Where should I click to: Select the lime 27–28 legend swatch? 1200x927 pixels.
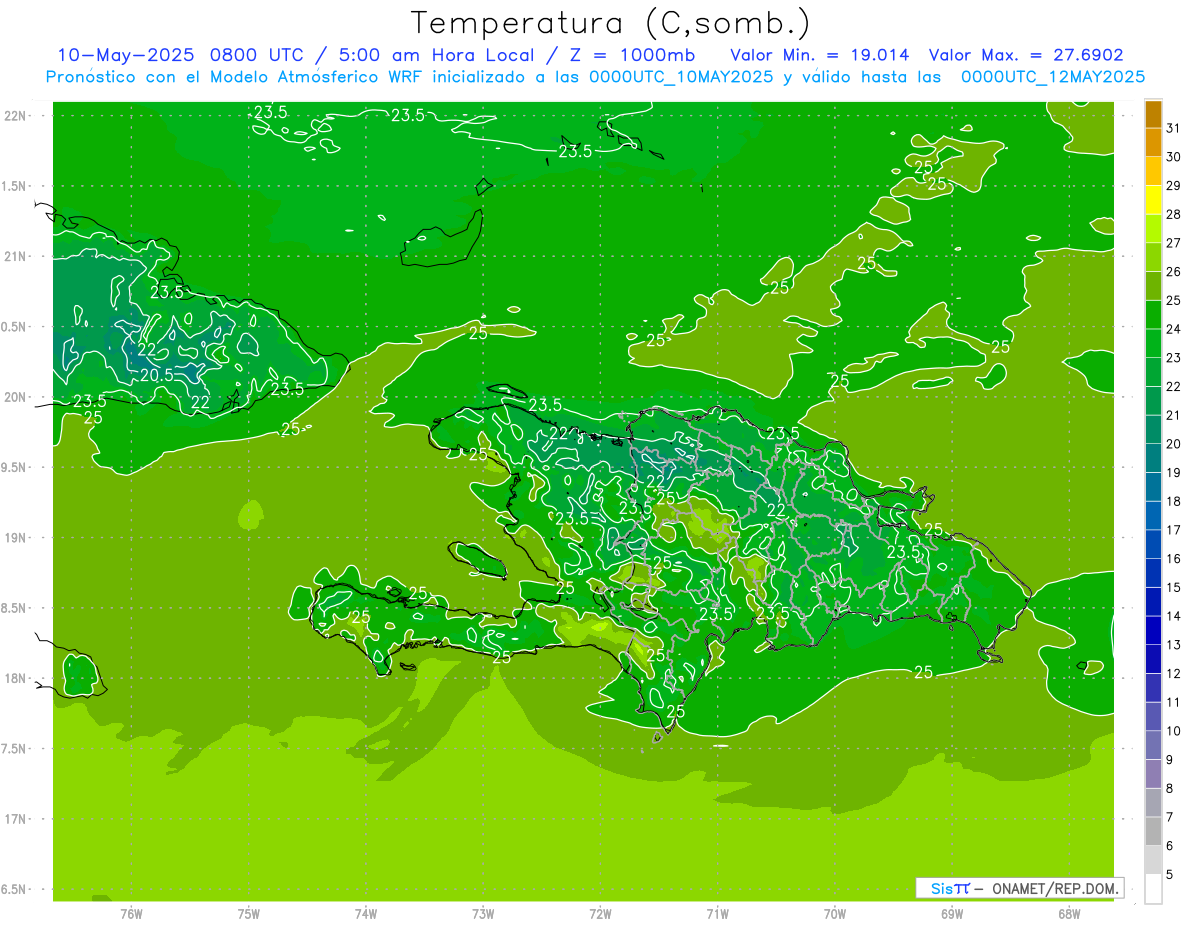[1153, 228]
